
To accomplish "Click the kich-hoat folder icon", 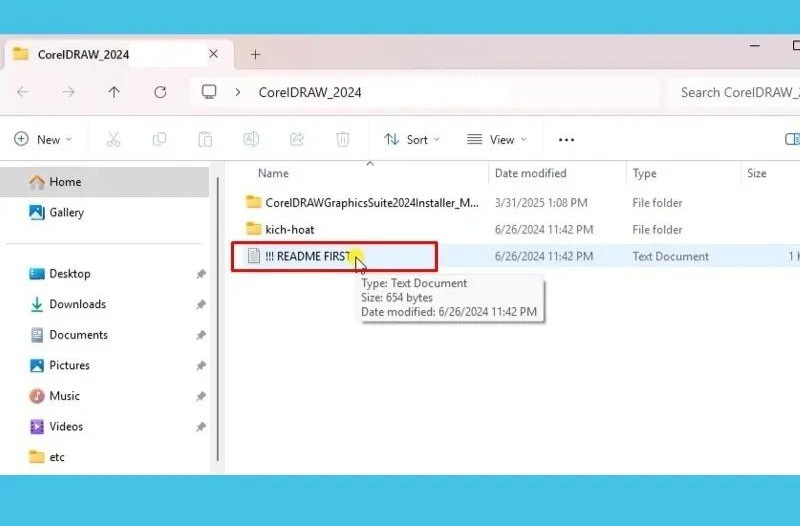I will tap(254, 229).
